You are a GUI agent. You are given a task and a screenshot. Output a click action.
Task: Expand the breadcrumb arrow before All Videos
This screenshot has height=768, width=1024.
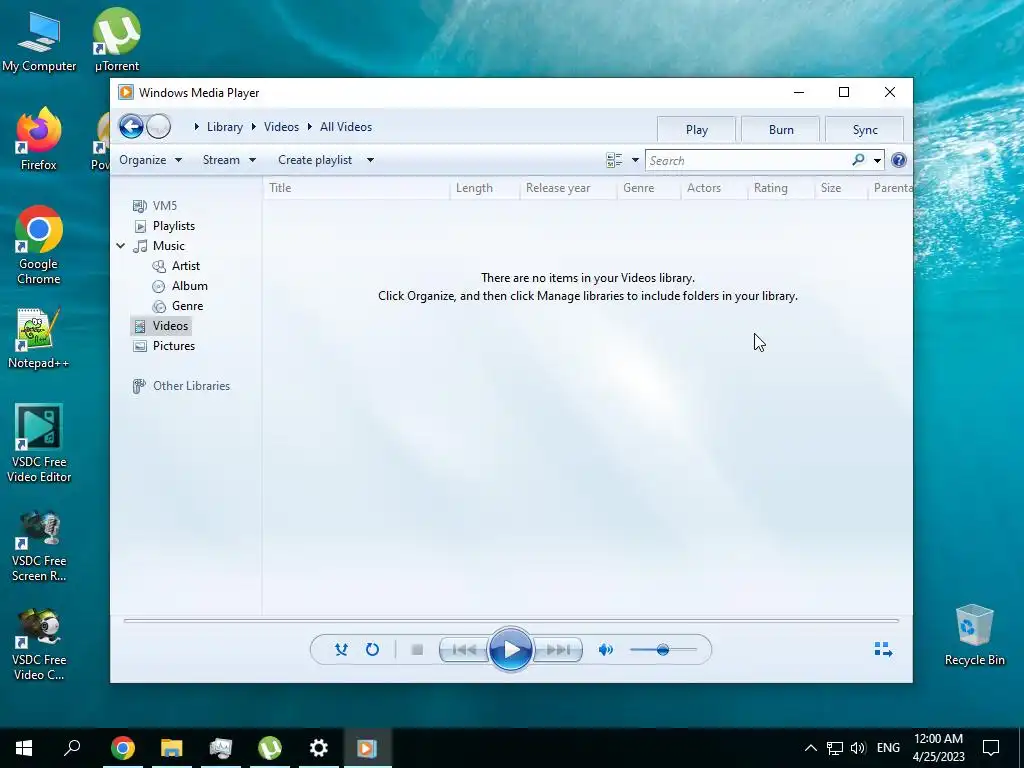(x=310, y=127)
